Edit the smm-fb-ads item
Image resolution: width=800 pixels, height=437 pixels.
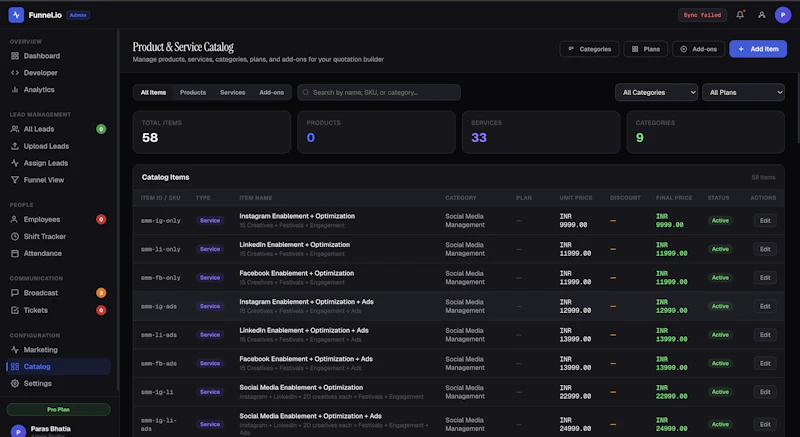tap(765, 363)
